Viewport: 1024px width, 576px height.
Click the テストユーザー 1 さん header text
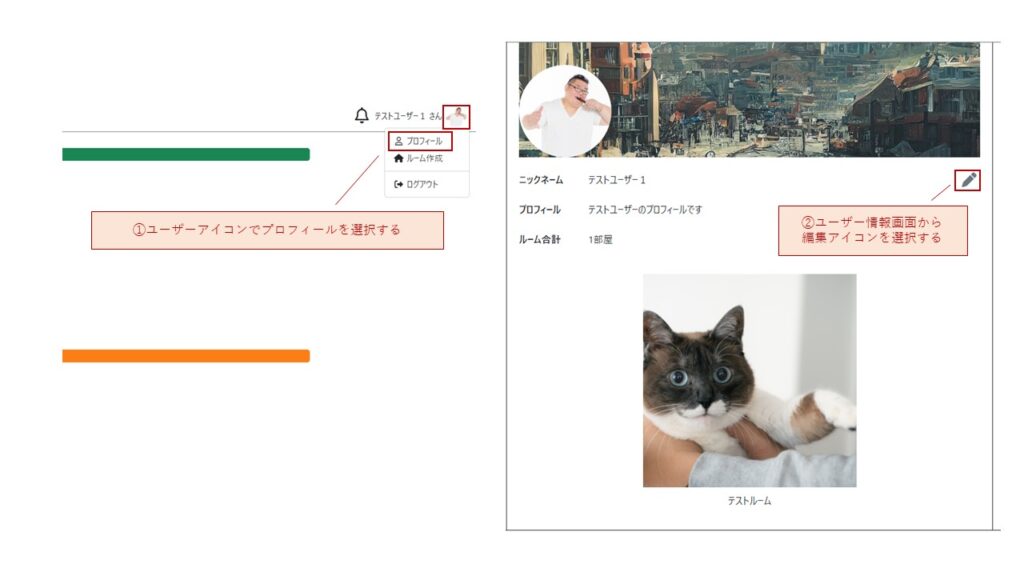tap(408, 116)
